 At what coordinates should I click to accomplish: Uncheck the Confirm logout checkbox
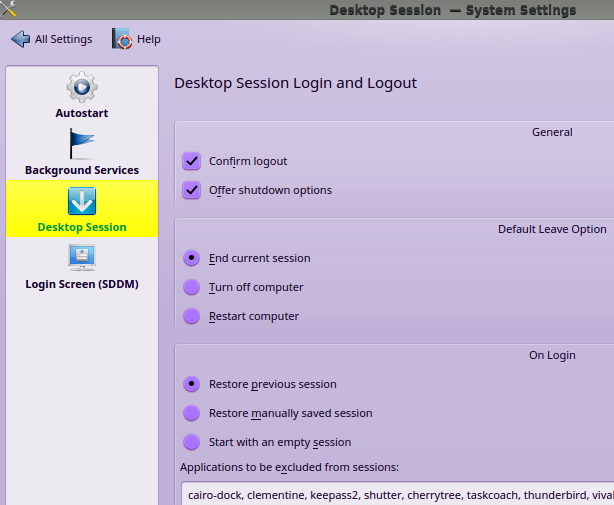click(192, 161)
